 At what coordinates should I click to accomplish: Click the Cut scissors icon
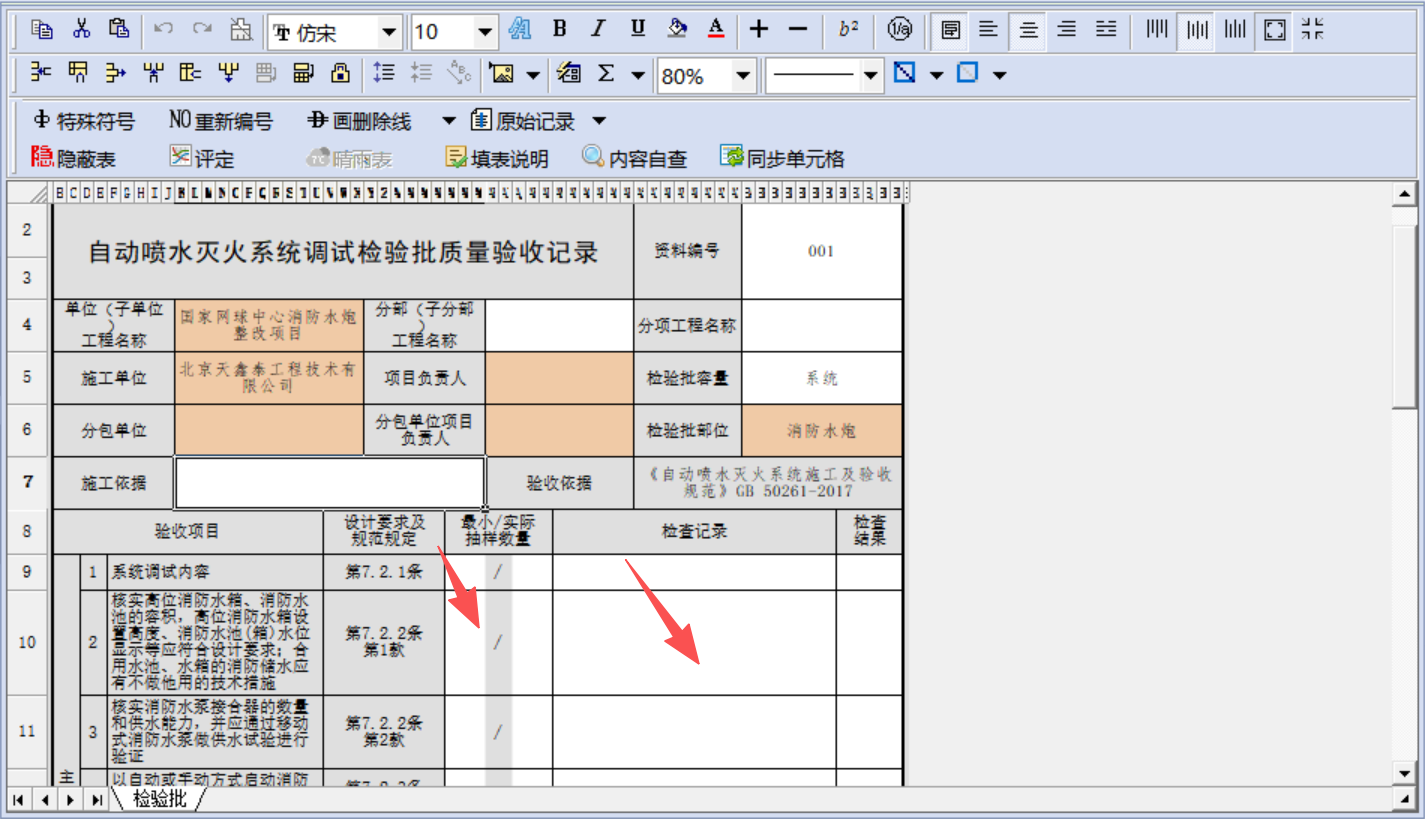click(81, 30)
